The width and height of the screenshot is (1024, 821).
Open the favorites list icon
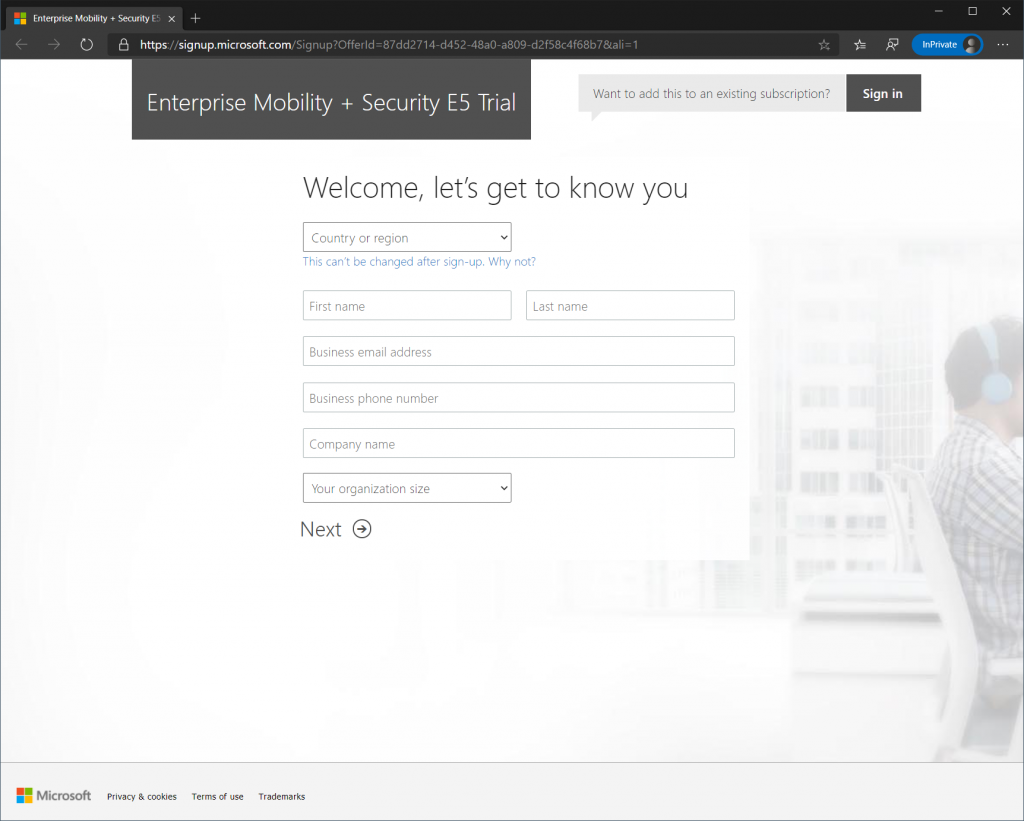(860, 44)
